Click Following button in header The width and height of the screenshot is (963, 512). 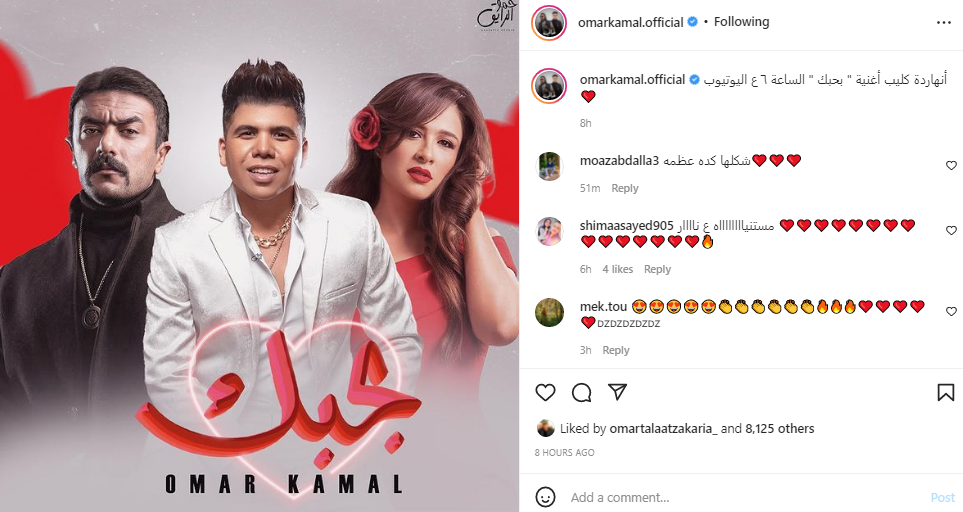pos(741,22)
